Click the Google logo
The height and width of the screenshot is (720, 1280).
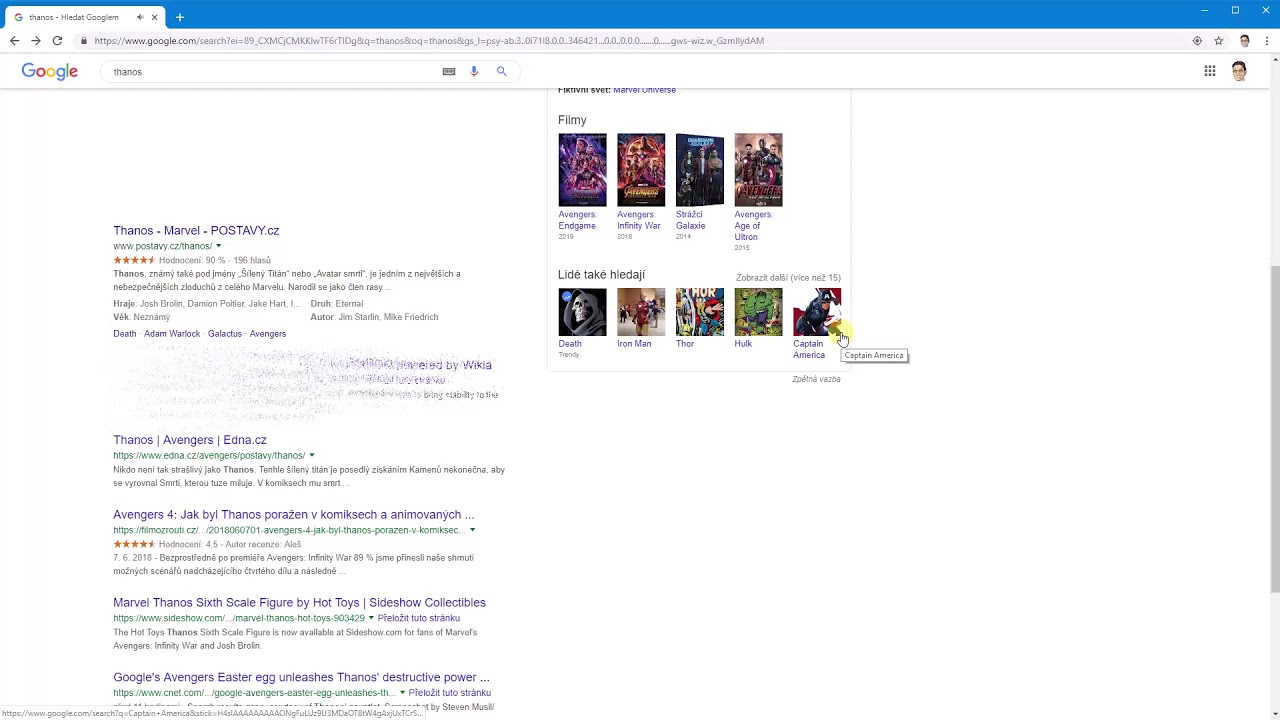[50, 71]
